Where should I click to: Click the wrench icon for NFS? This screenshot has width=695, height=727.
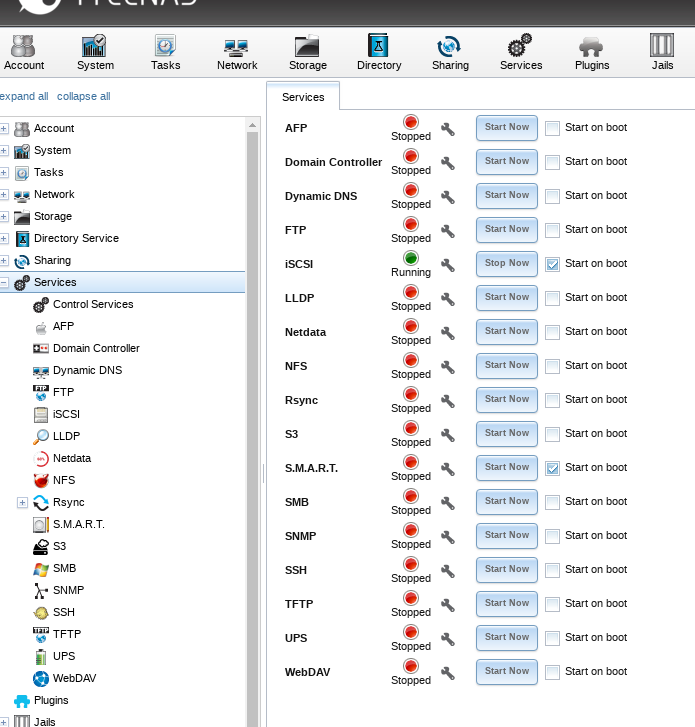pyautogui.click(x=447, y=367)
